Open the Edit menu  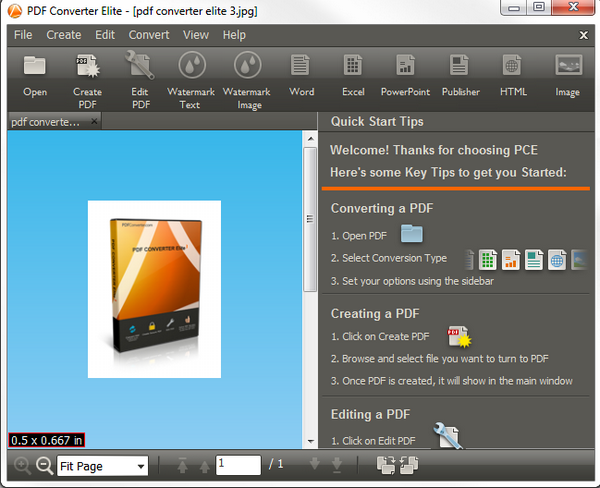[x=105, y=35]
